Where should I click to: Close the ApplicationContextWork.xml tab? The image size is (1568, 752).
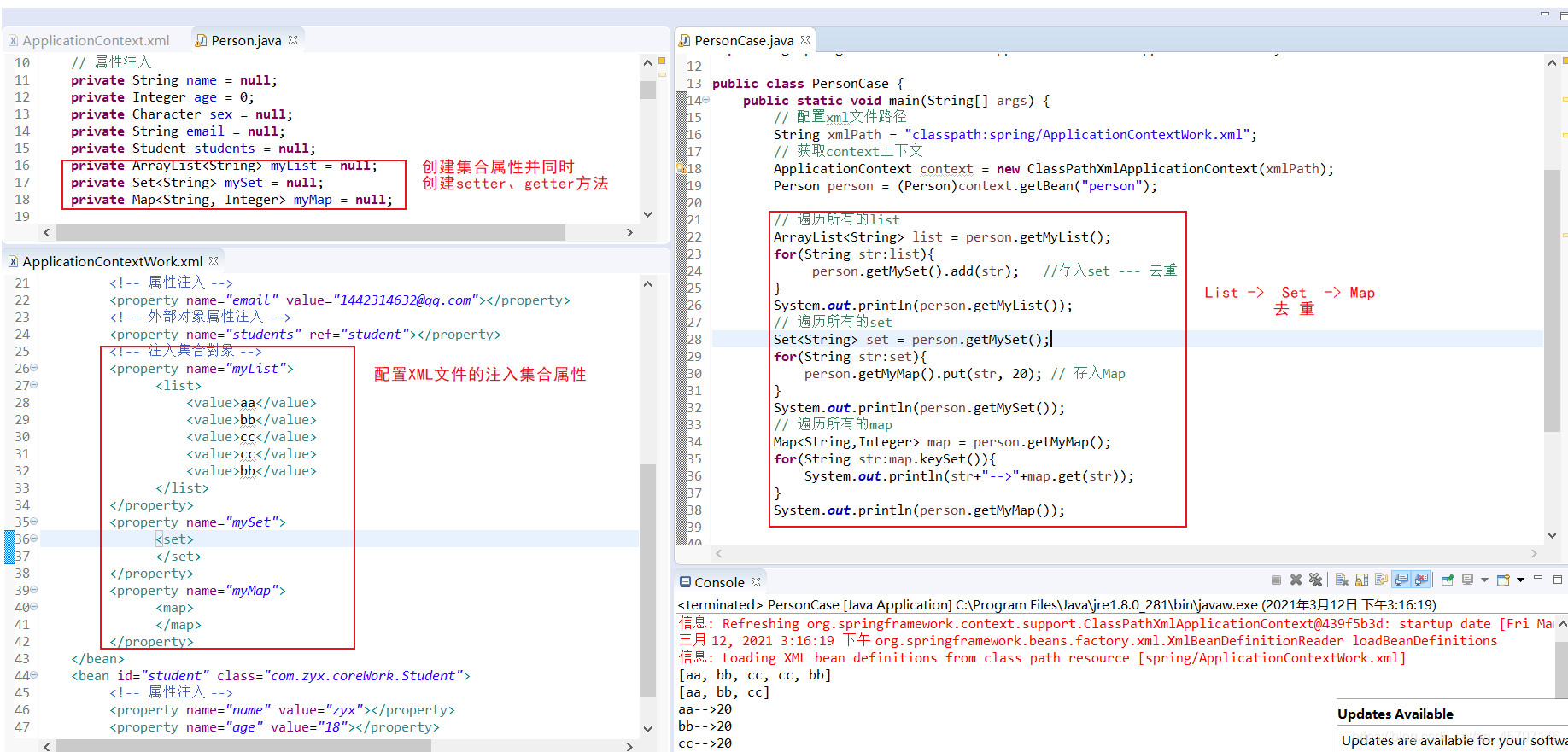tap(214, 261)
